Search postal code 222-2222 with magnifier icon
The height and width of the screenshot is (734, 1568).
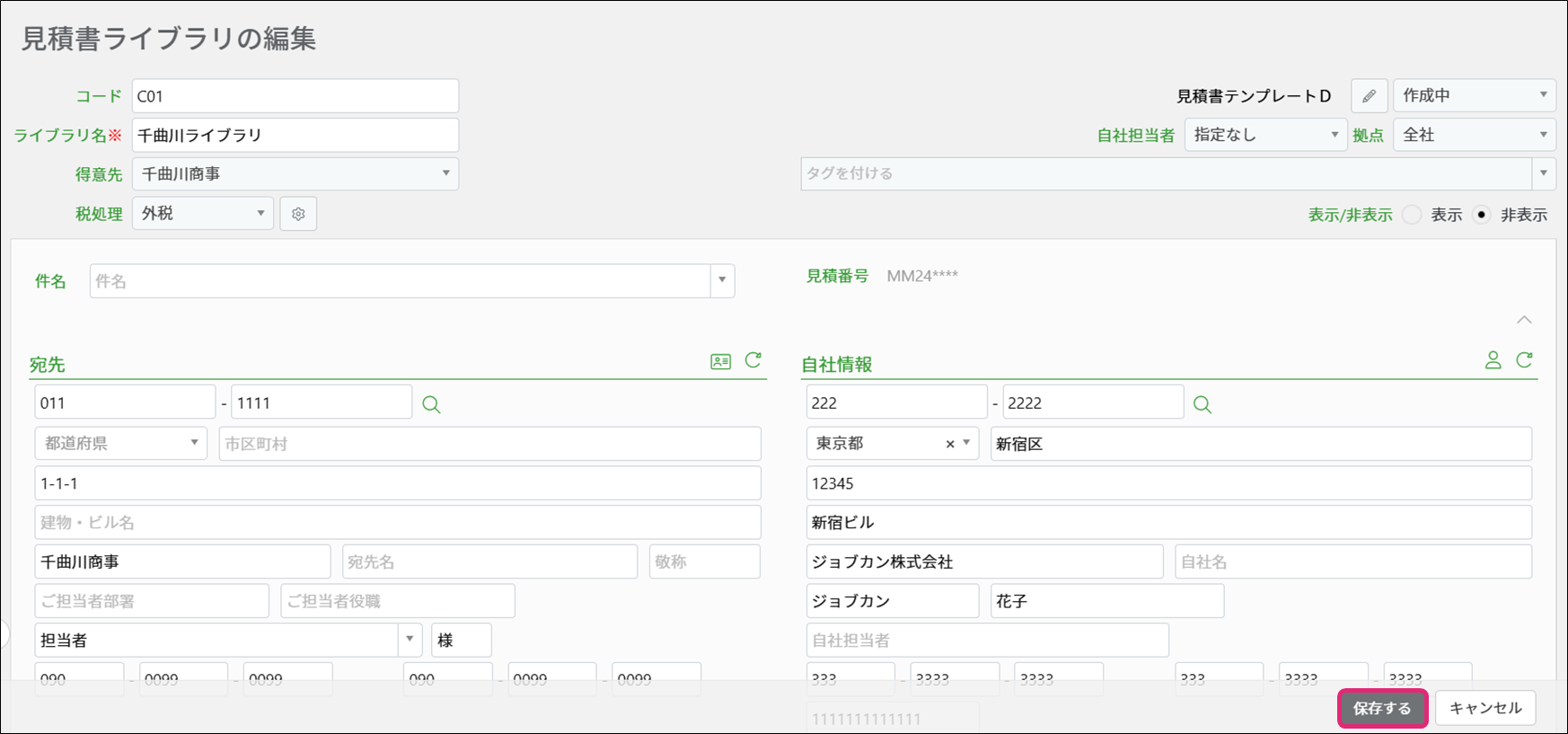[x=1202, y=404]
